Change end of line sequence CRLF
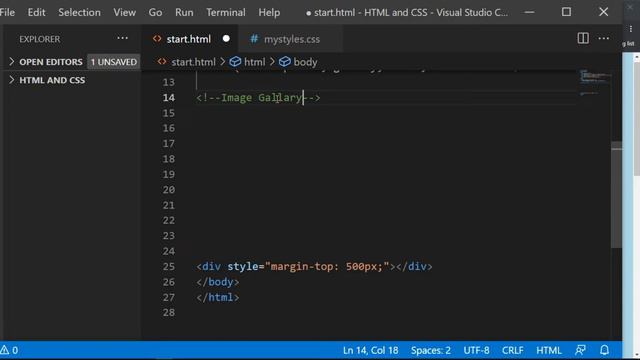Screen dimensions: 640x360 pyautogui.click(x=513, y=350)
